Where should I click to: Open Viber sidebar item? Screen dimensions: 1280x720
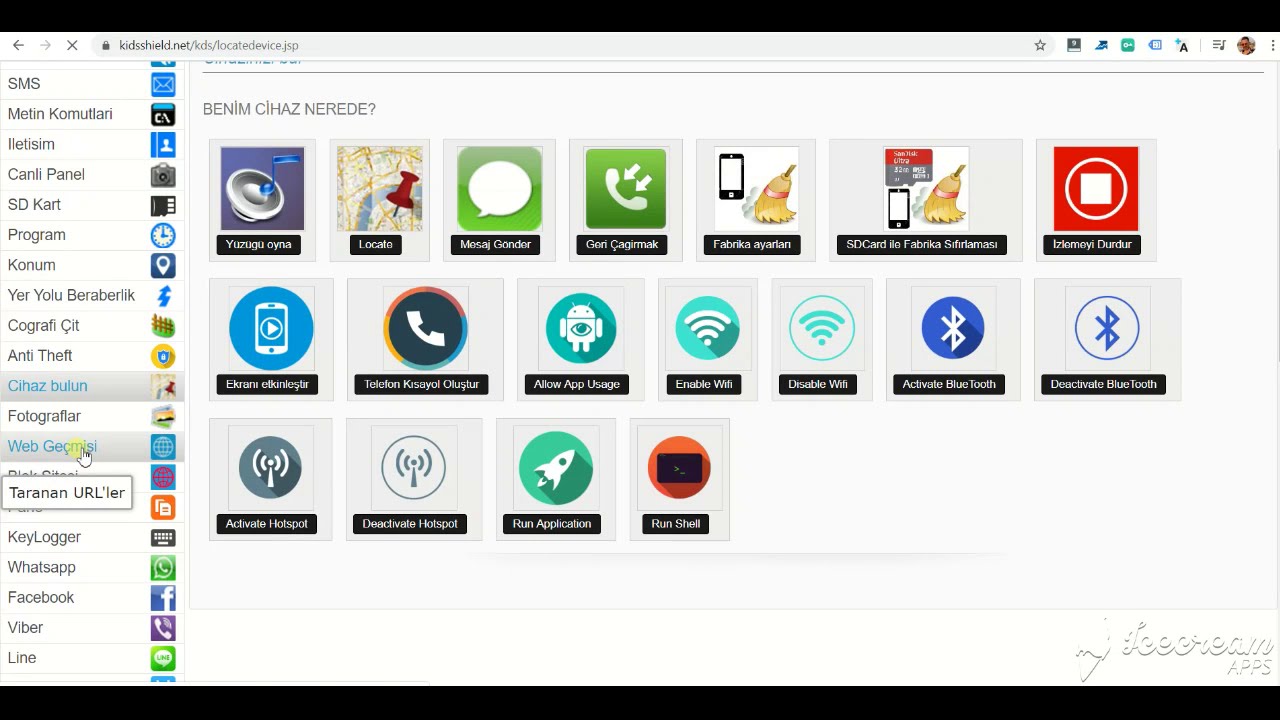[x=92, y=627]
